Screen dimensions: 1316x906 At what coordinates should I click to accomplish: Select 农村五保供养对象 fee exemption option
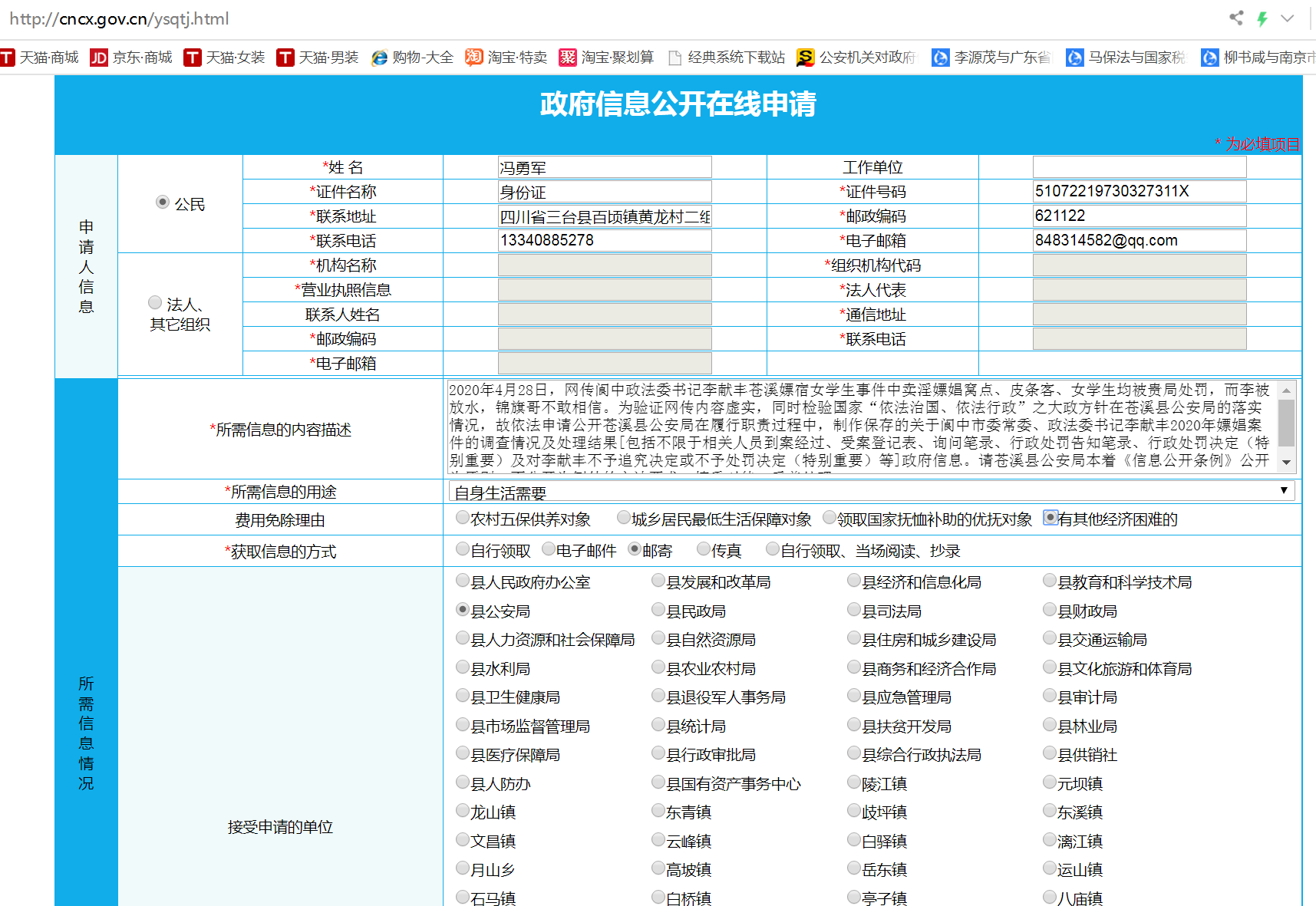pyautogui.click(x=463, y=517)
